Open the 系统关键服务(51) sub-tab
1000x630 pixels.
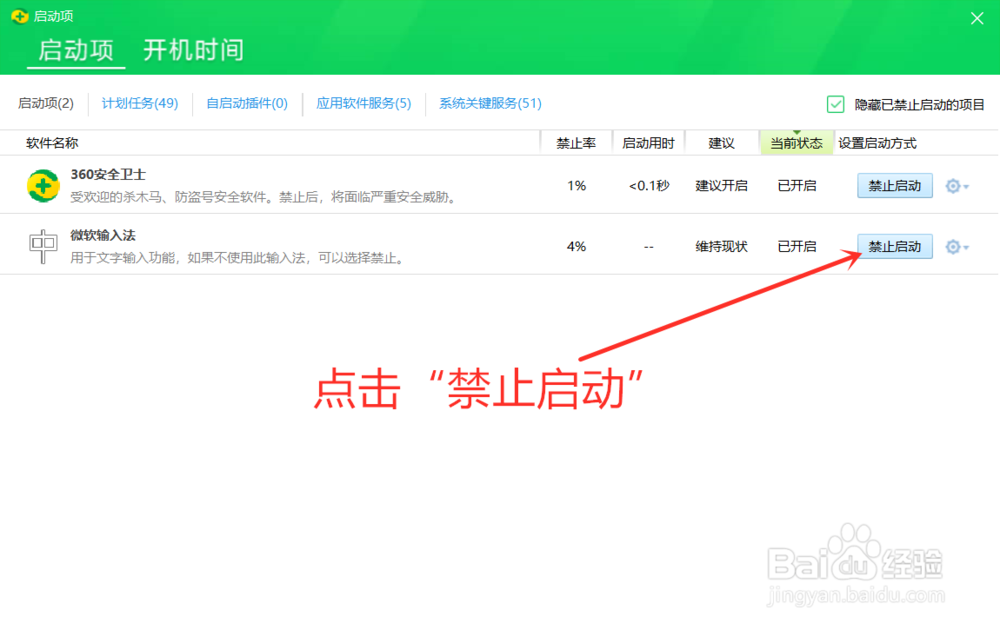(x=490, y=103)
